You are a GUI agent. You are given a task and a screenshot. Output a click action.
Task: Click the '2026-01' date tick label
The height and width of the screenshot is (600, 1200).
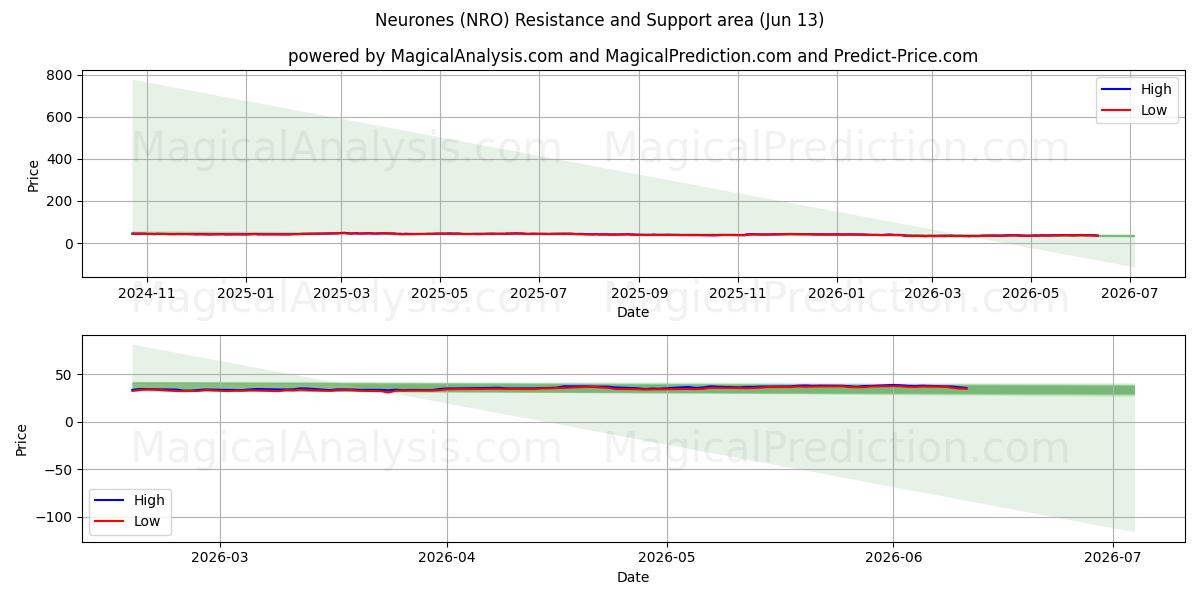tap(837, 293)
